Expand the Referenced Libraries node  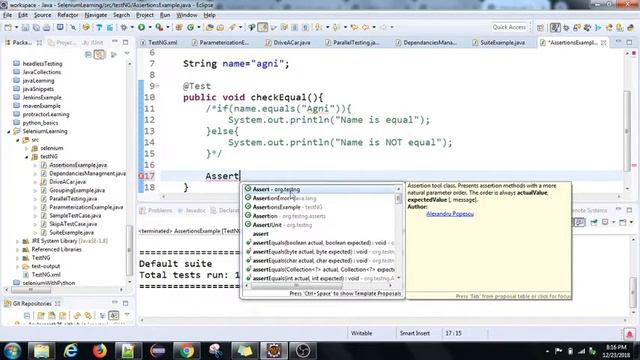pos(18,249)
